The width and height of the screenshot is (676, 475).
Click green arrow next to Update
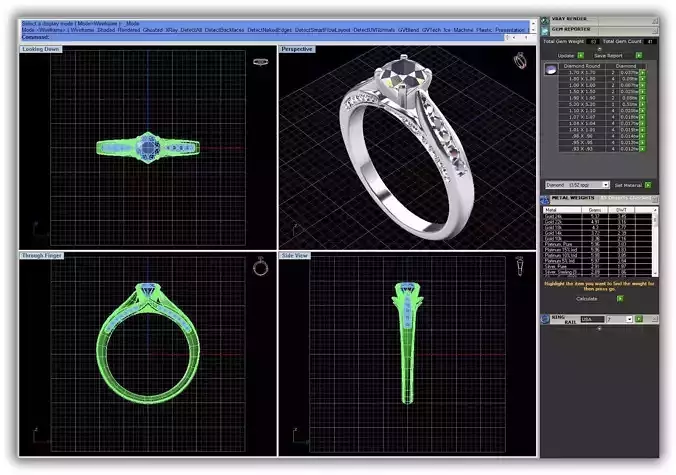pos(581,55)
